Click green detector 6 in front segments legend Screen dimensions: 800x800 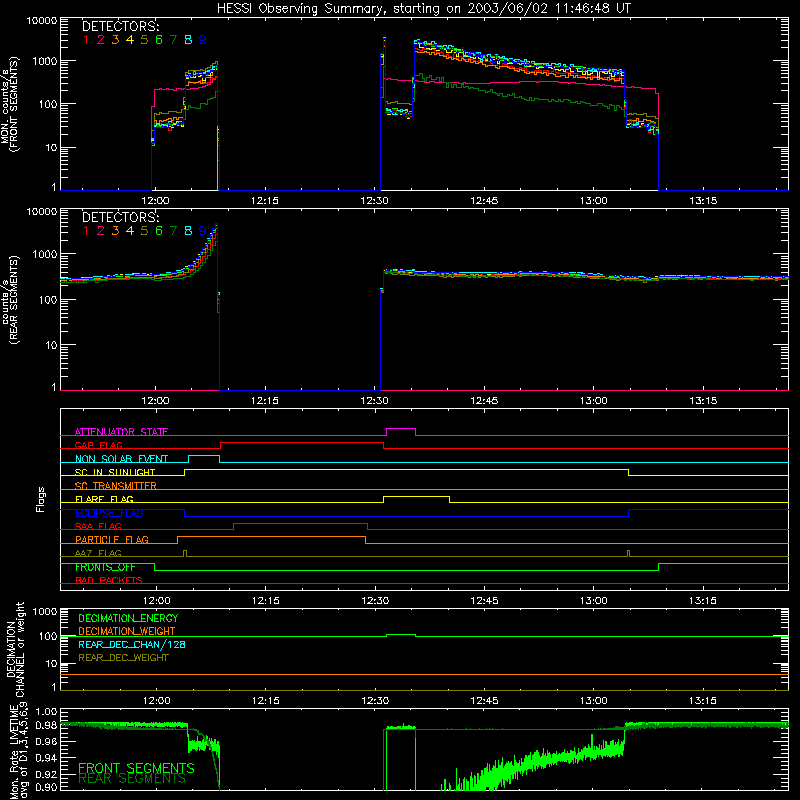point(159,40)
